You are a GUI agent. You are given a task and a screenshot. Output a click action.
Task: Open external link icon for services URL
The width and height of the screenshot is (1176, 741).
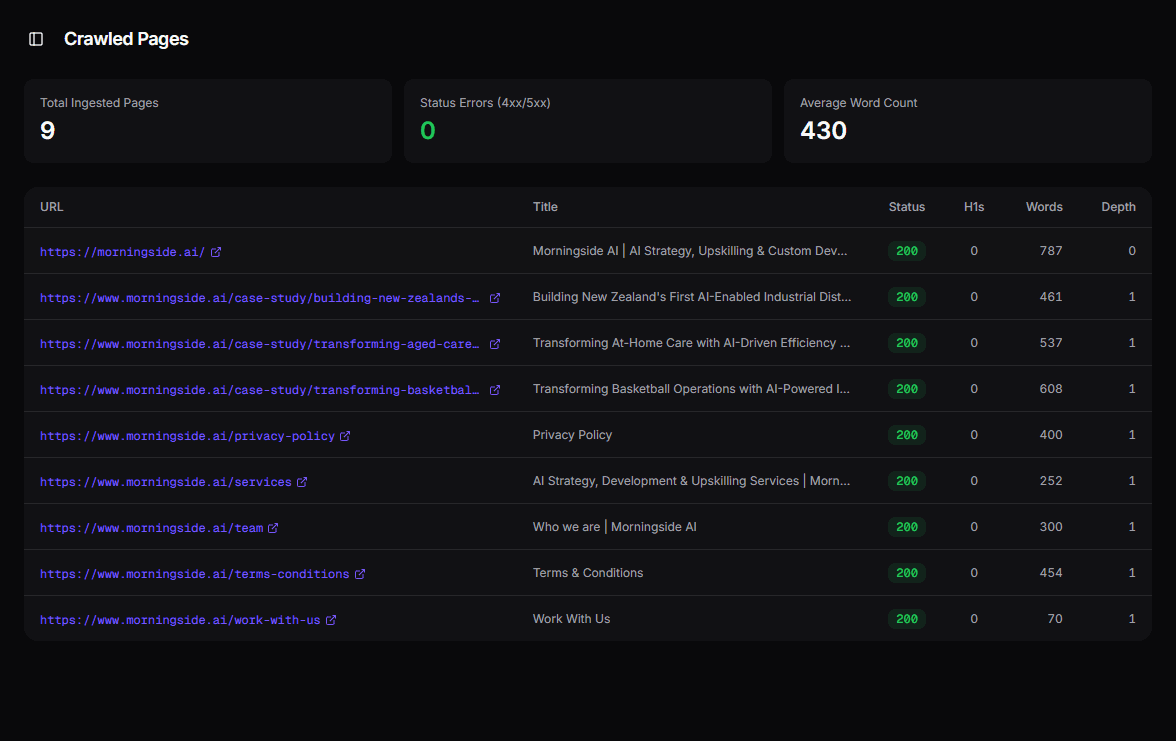[x=302, y=482]
